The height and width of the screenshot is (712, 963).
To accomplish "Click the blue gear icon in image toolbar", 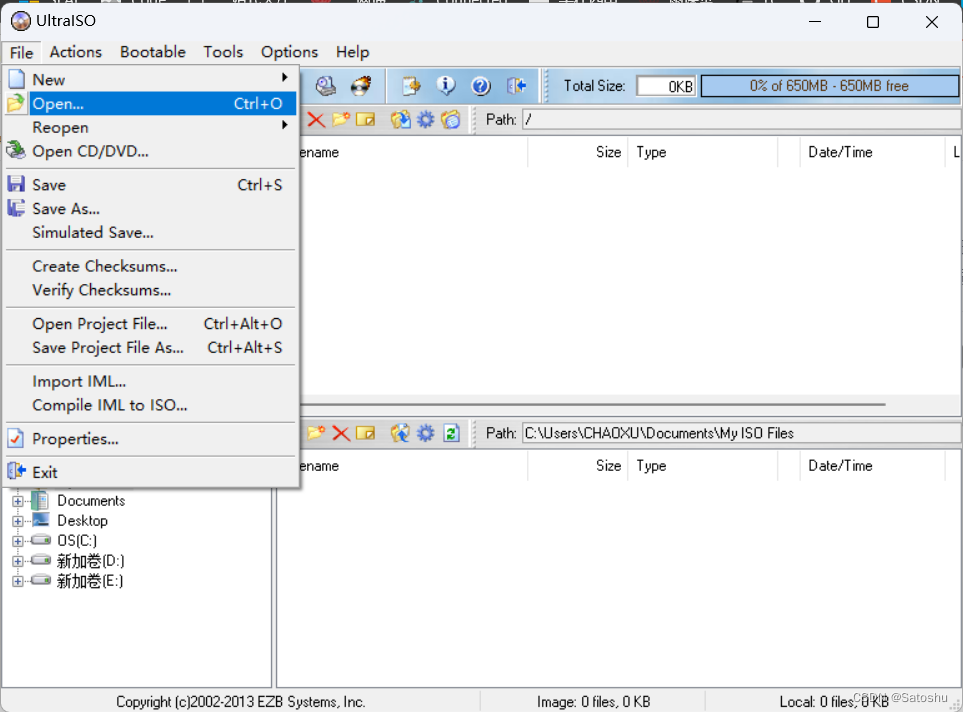I will 426,120.
